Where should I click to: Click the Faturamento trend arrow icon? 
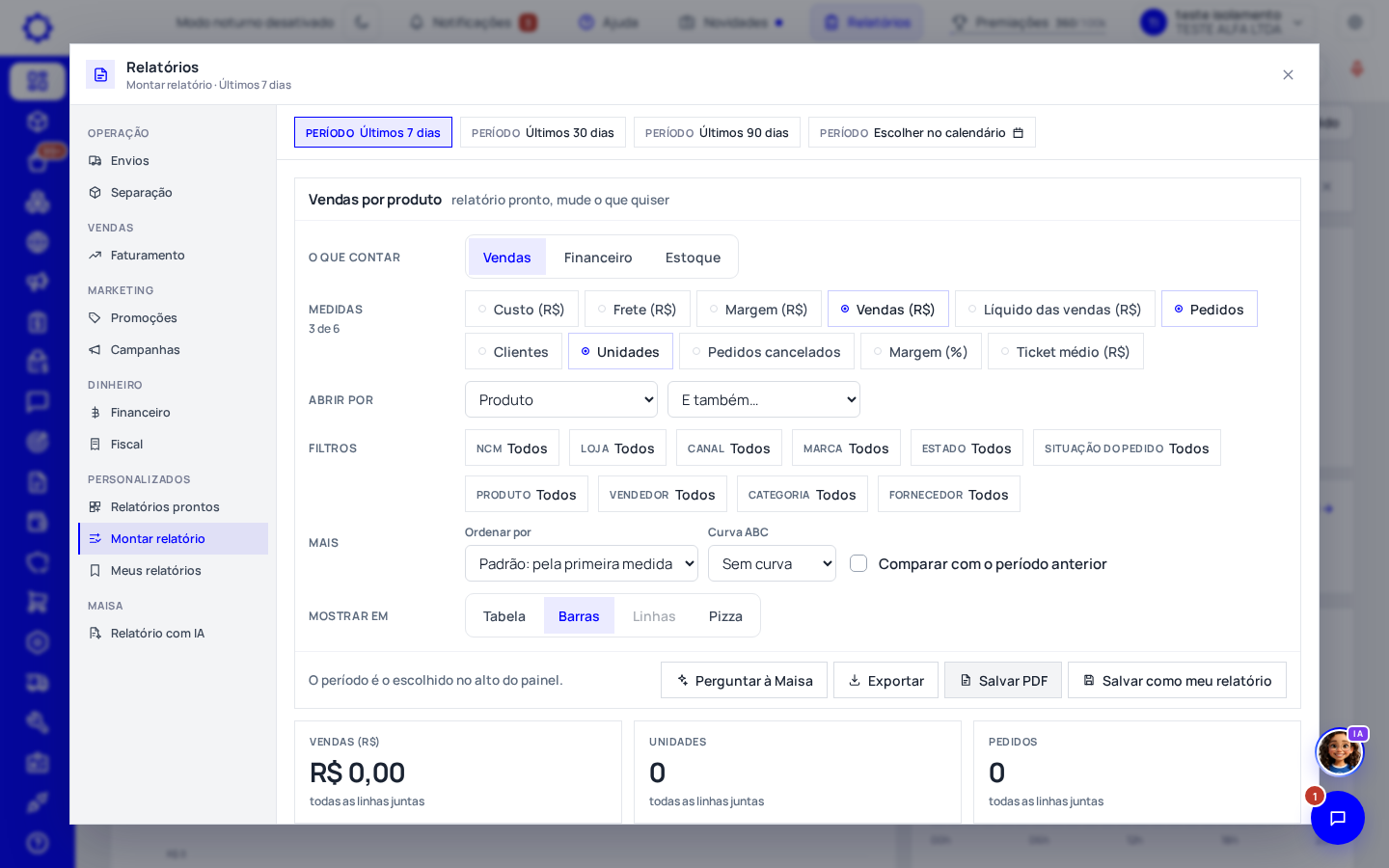tap(95, 256)
